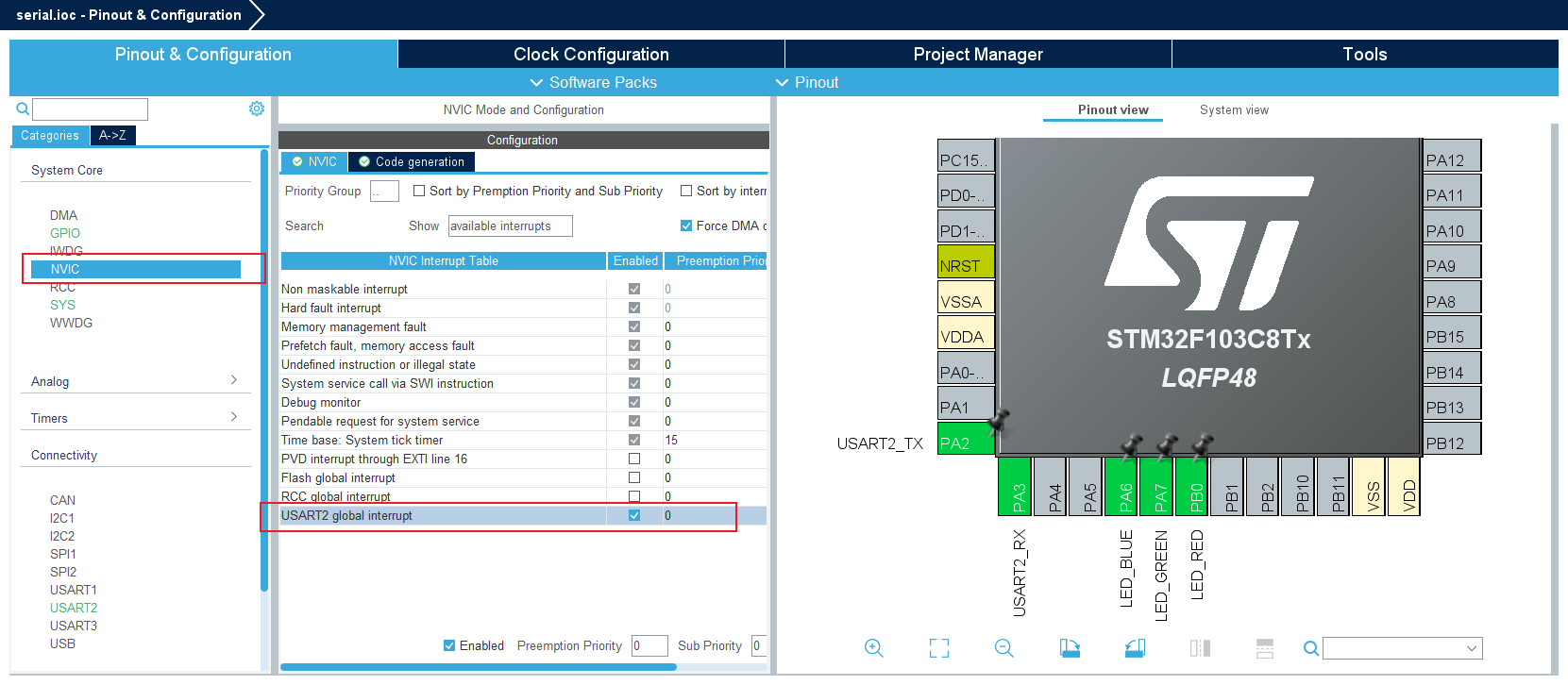Click the horizontal scrollbar under the NVIC table
The image size is (1568, 685).
point(478,667)
